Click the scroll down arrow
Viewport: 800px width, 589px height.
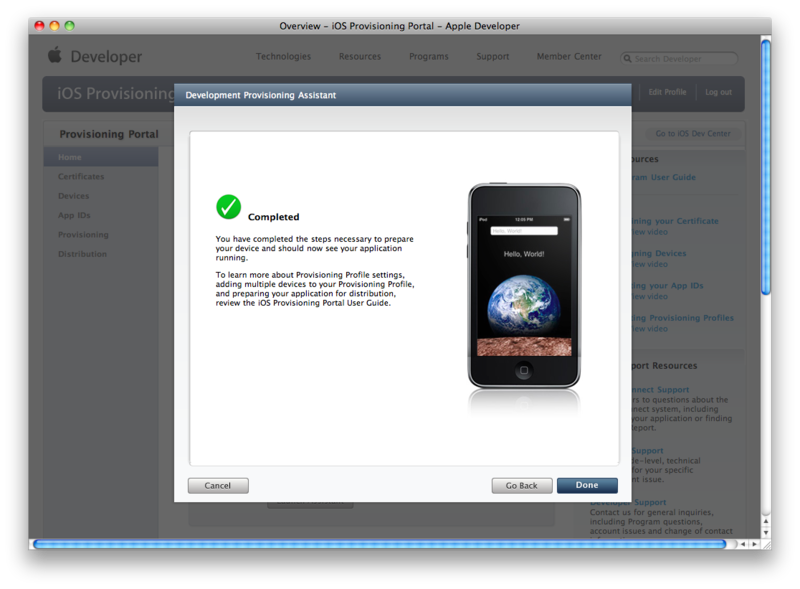[766, 532]
